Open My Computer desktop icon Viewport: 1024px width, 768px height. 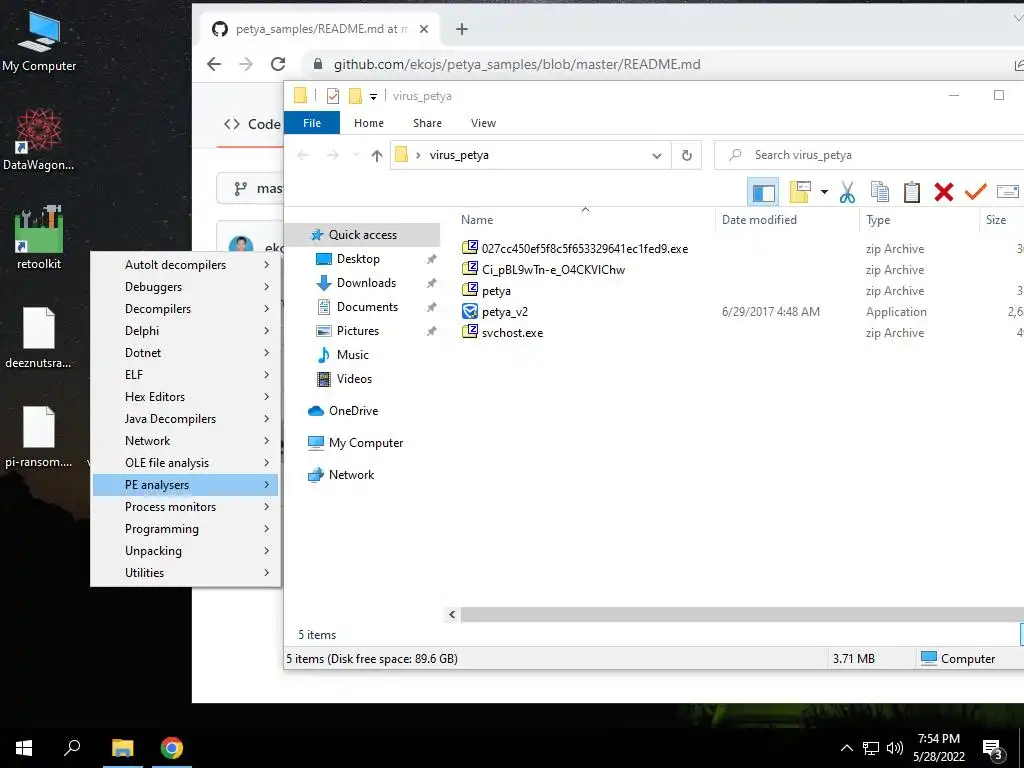pos(39,41)
